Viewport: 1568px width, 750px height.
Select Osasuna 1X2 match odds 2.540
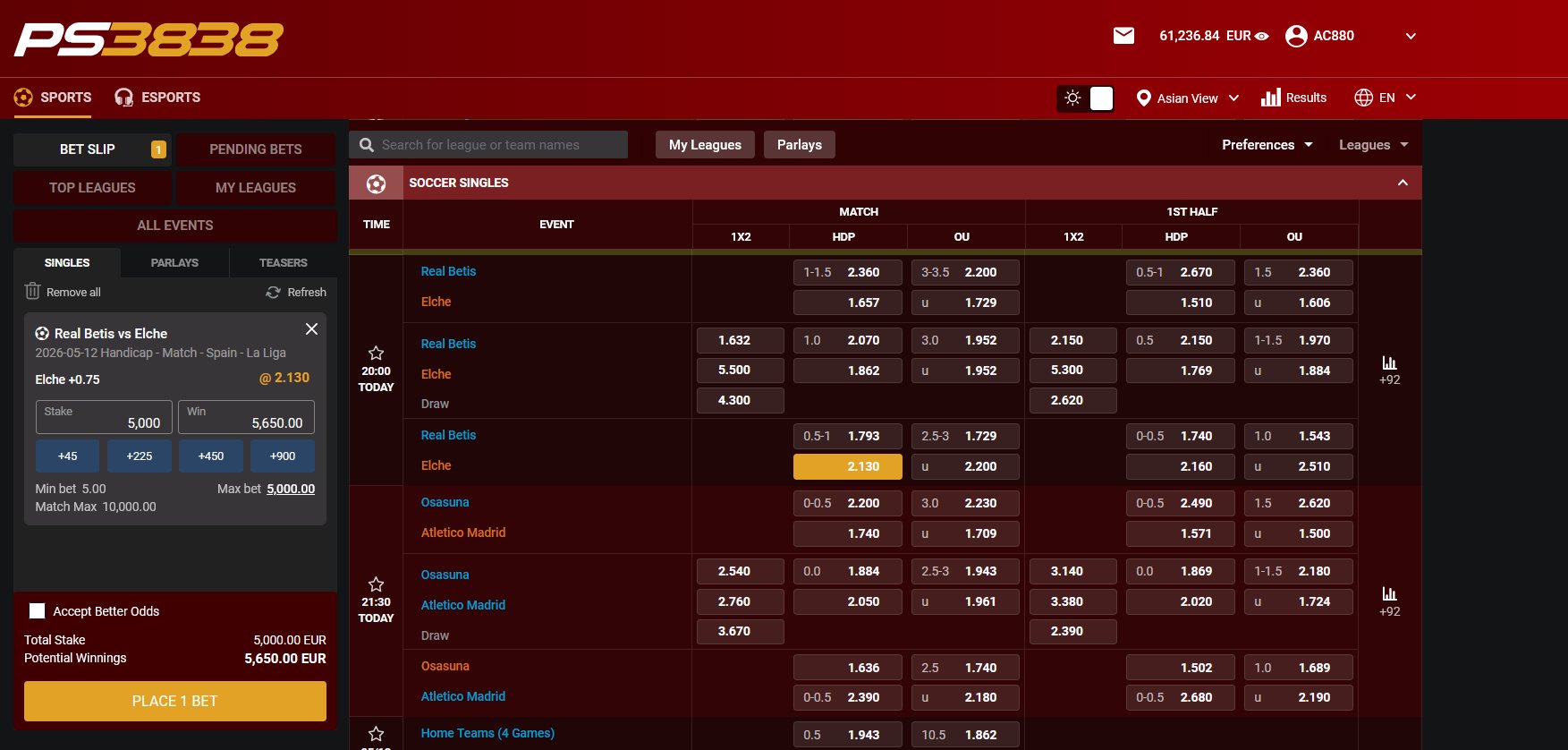coord(741,571)
